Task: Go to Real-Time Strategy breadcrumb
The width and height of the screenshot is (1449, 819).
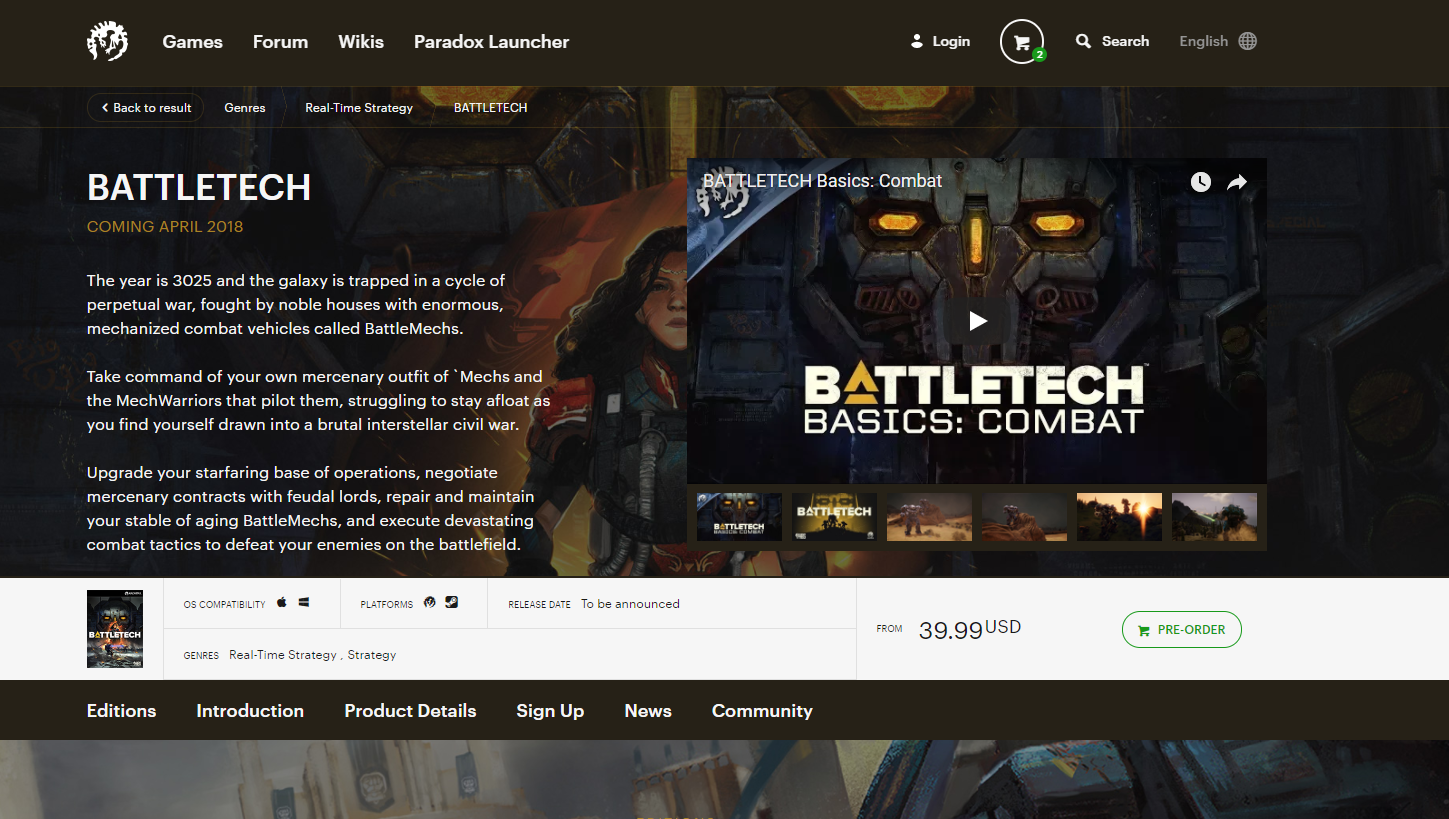Action: coord(359,107)
